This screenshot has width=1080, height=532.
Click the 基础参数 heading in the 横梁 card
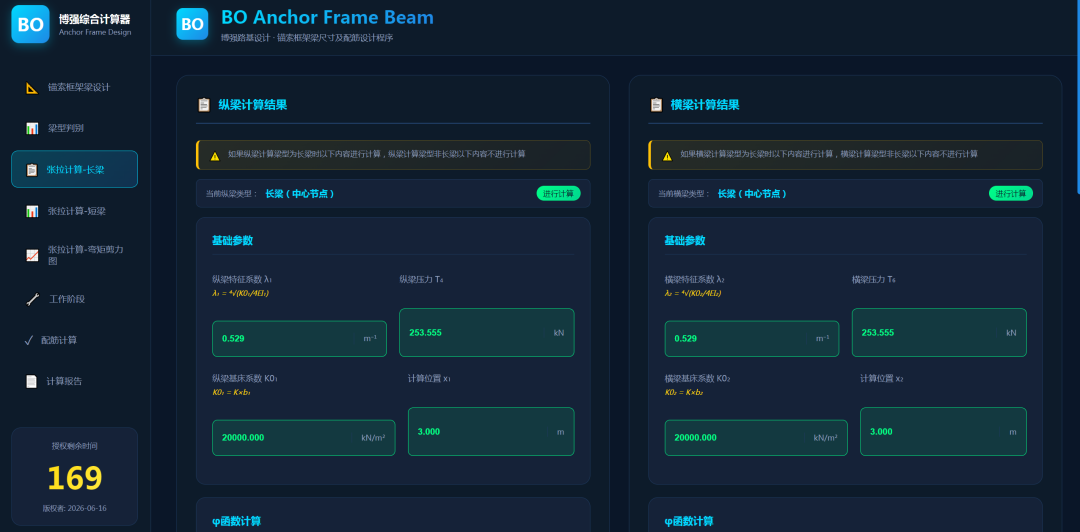click(x=685, y=241)
